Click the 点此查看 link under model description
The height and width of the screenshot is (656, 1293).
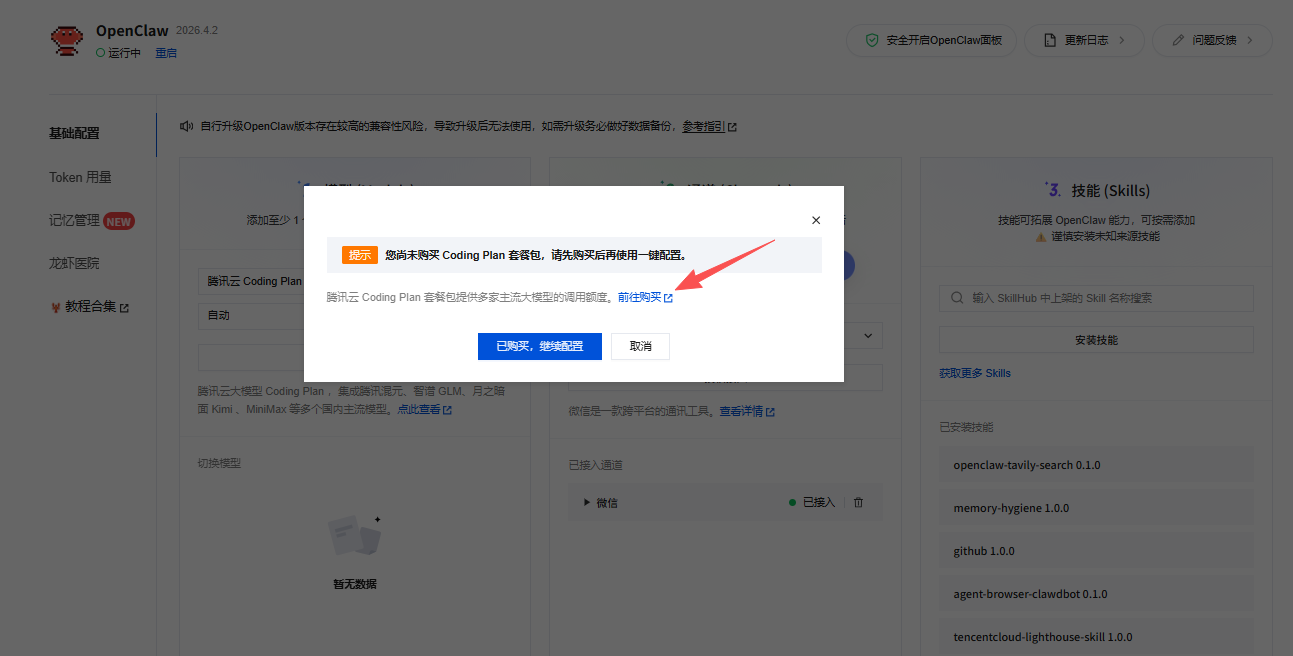tap(419, 410)
